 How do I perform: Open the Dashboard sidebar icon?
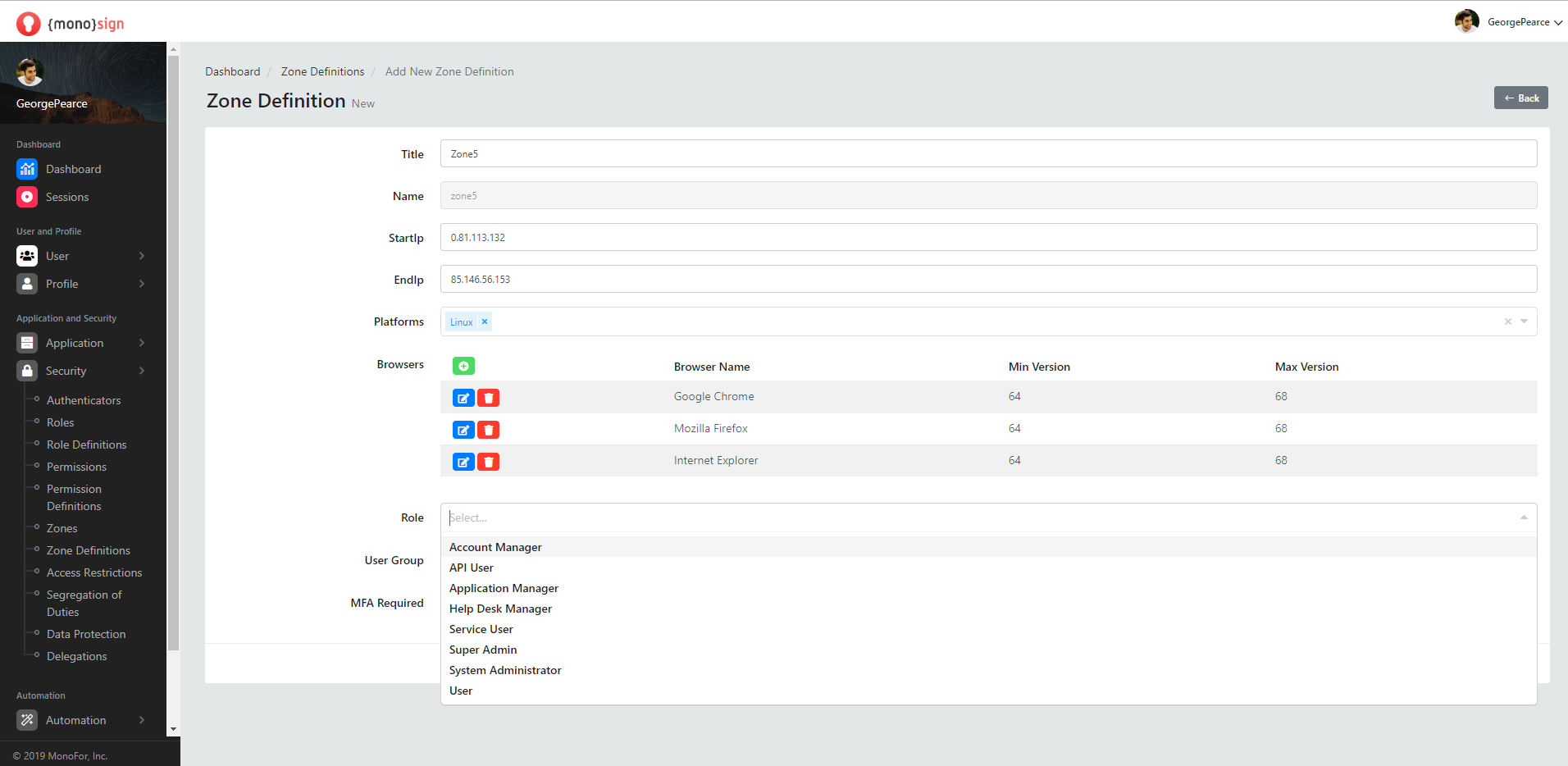27,169
